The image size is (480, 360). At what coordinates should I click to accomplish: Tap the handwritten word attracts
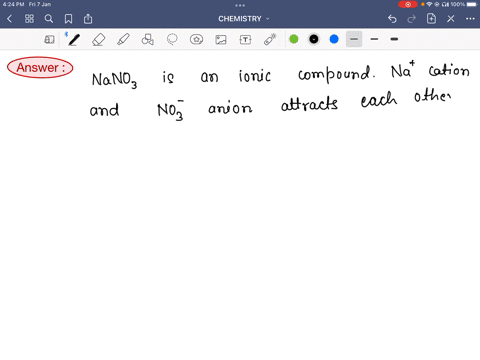pyautogui.click(x=309, y=104)
